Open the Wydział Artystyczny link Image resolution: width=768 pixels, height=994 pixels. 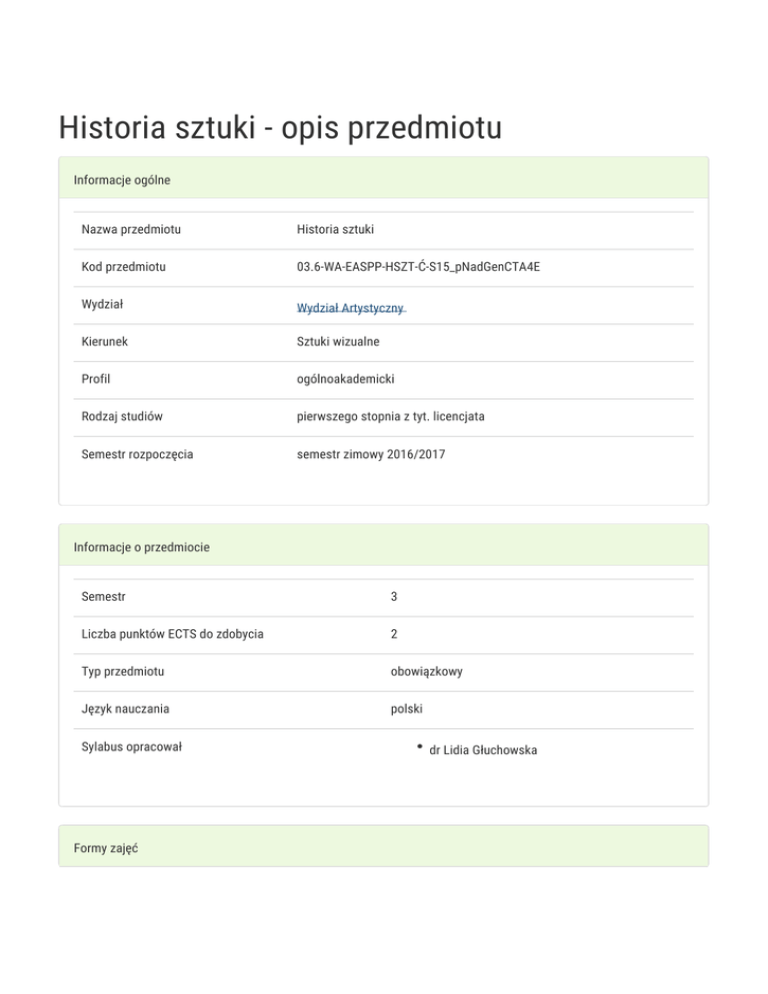pos(351,308)
